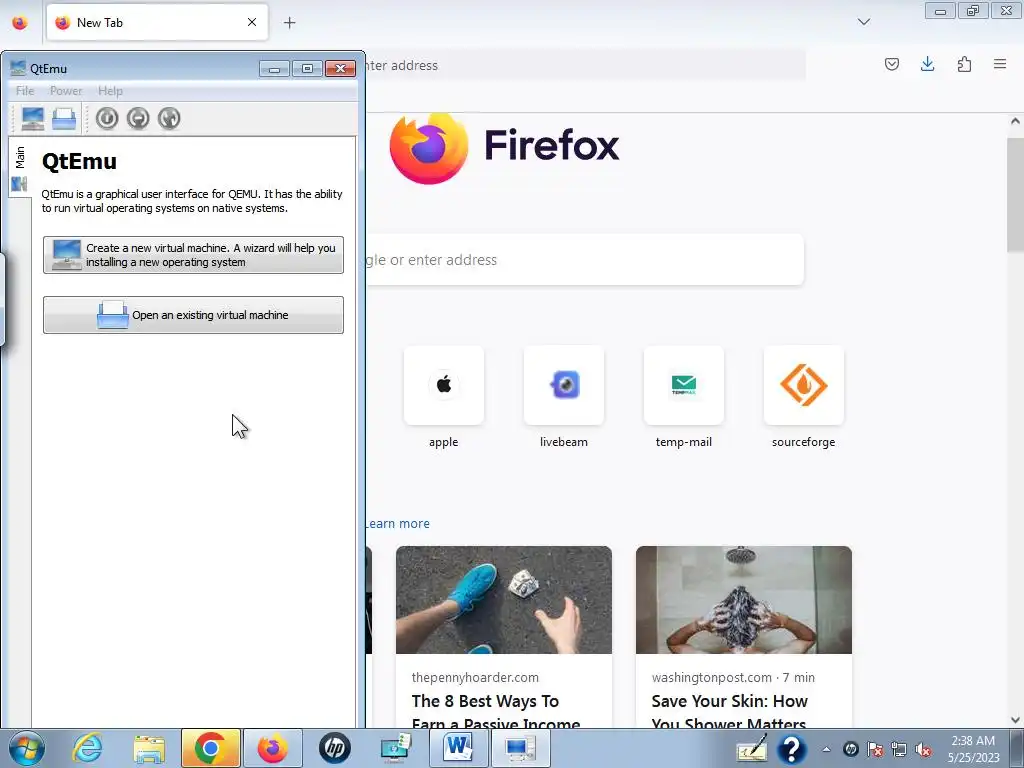
Task: Show hidden system tray icons arrow
Action: [x=826, y=749]
